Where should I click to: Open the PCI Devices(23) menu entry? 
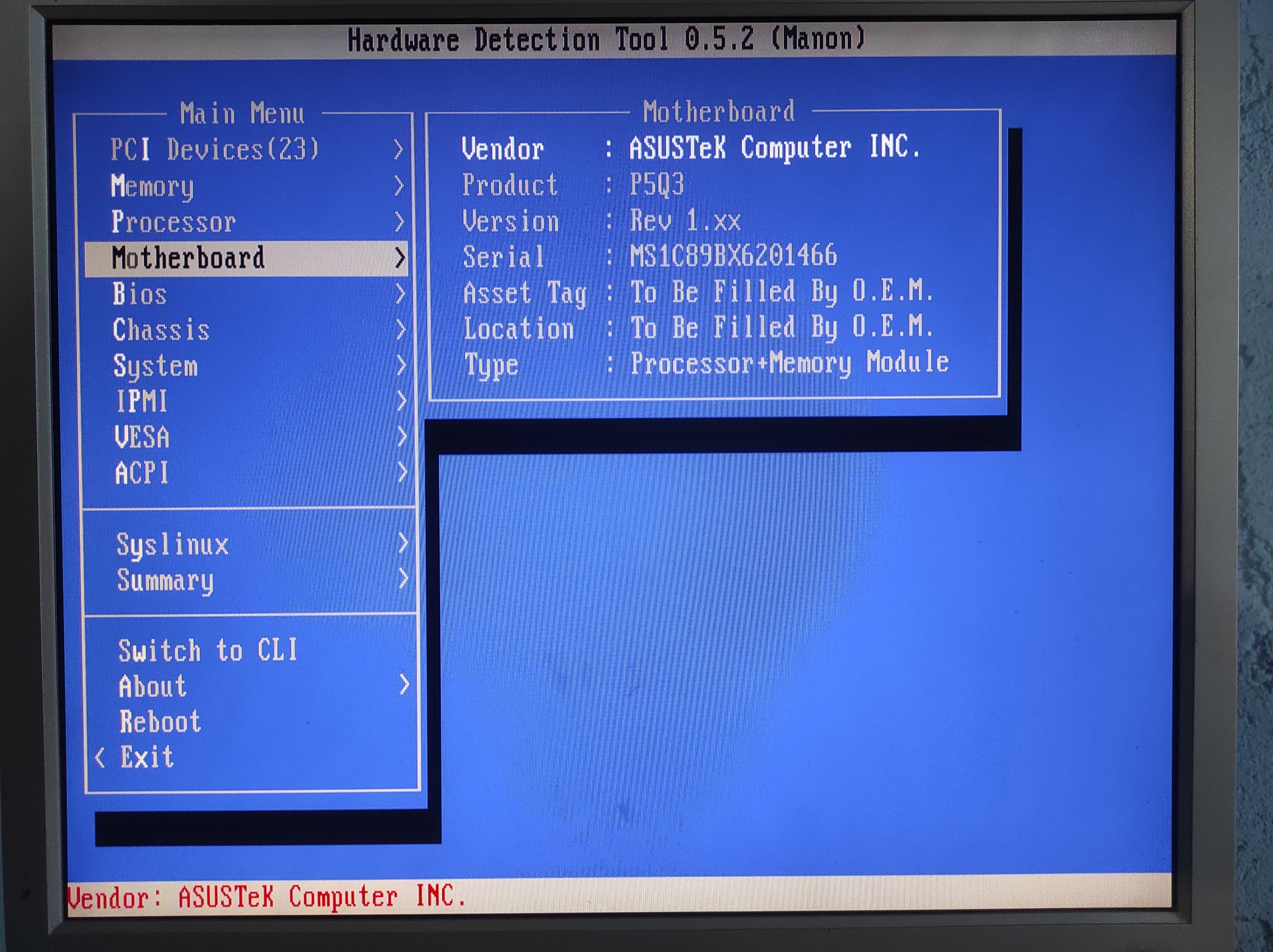click(x=215, y=149)
